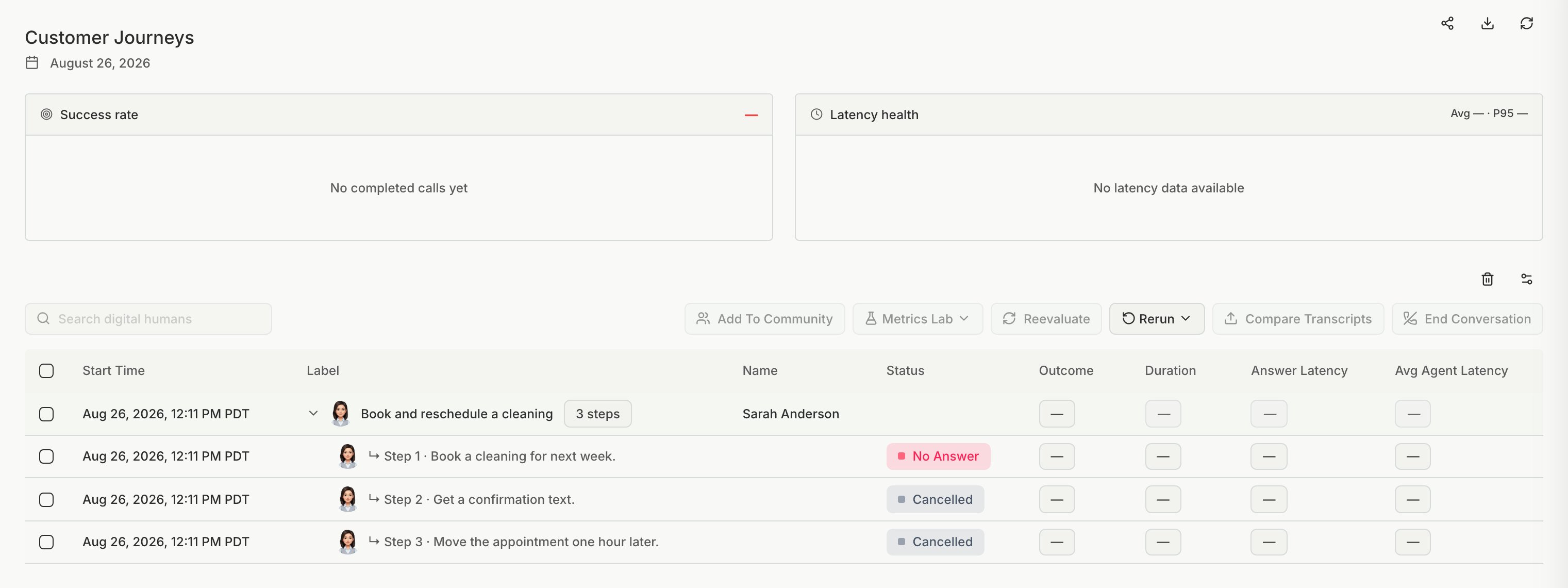Check the Step 2 row checkbox
Image resolution: width=1568 pixels, height=588 pixels.
46,500
